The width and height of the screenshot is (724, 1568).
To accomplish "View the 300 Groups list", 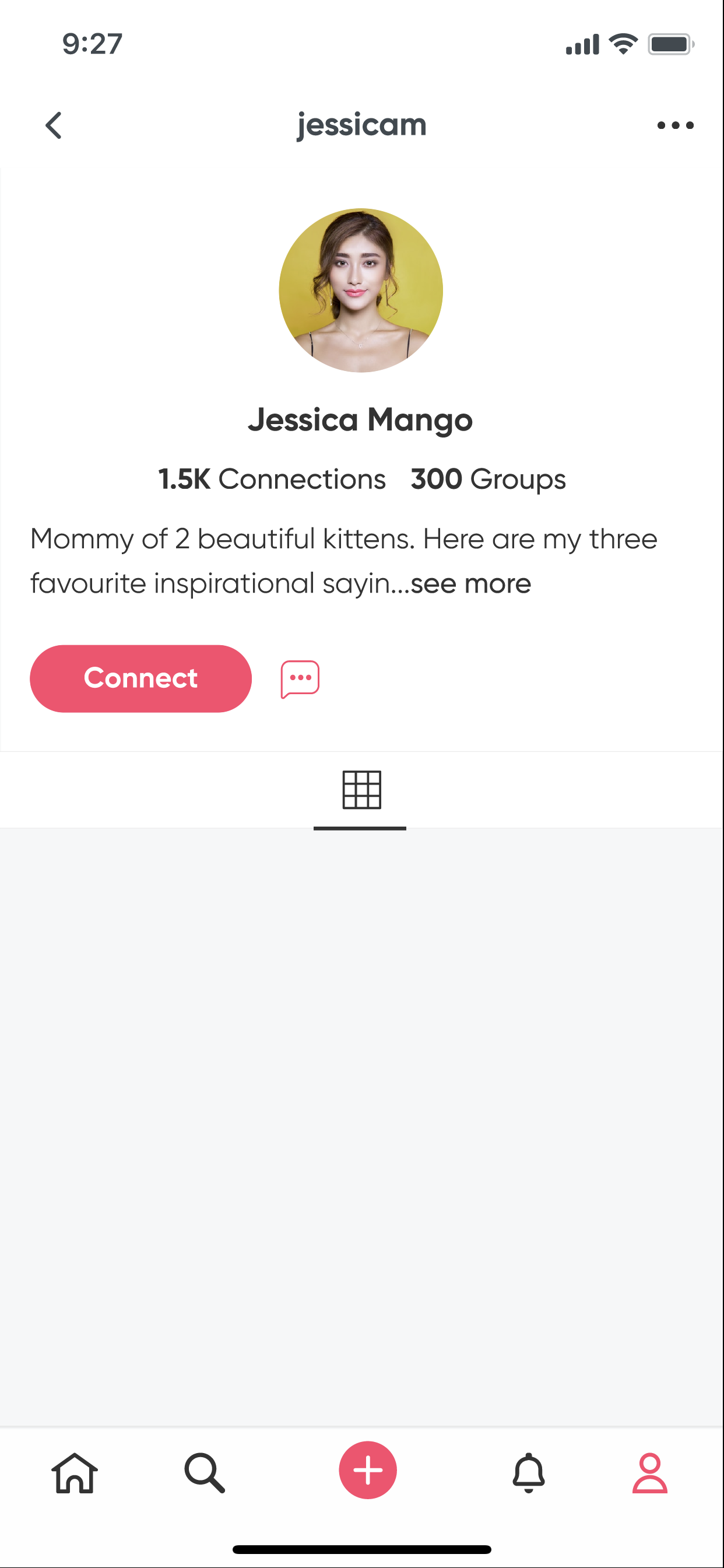I will [488, 479].
